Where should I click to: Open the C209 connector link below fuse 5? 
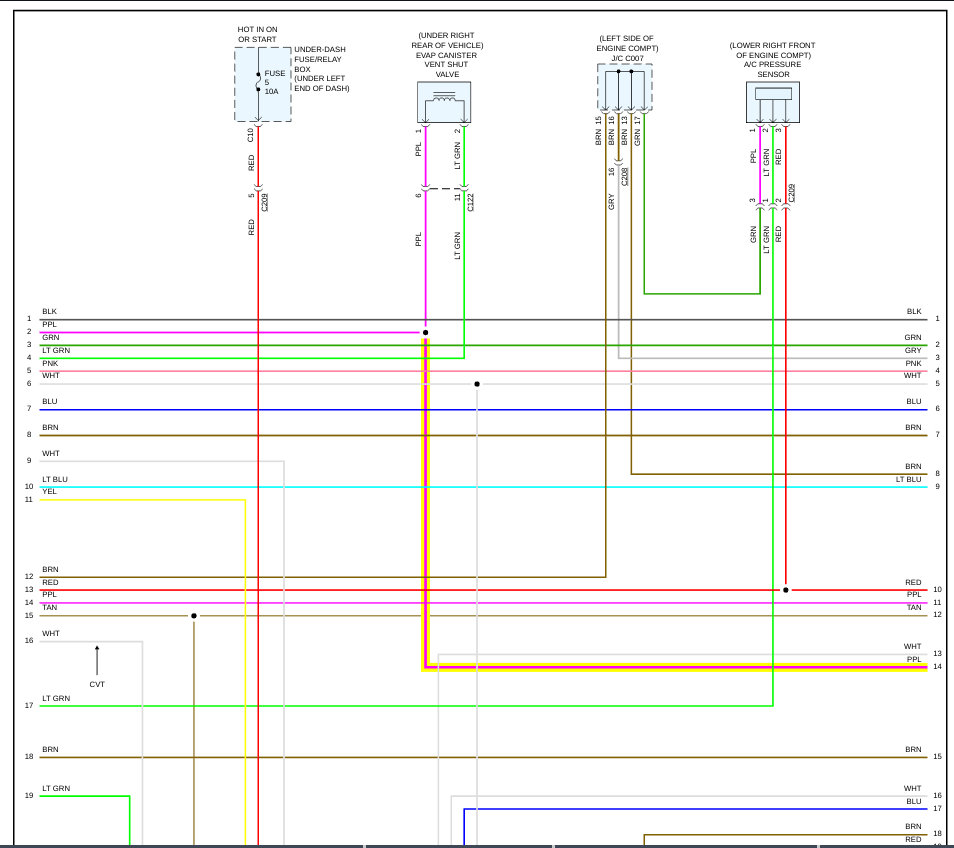point(265,203)
